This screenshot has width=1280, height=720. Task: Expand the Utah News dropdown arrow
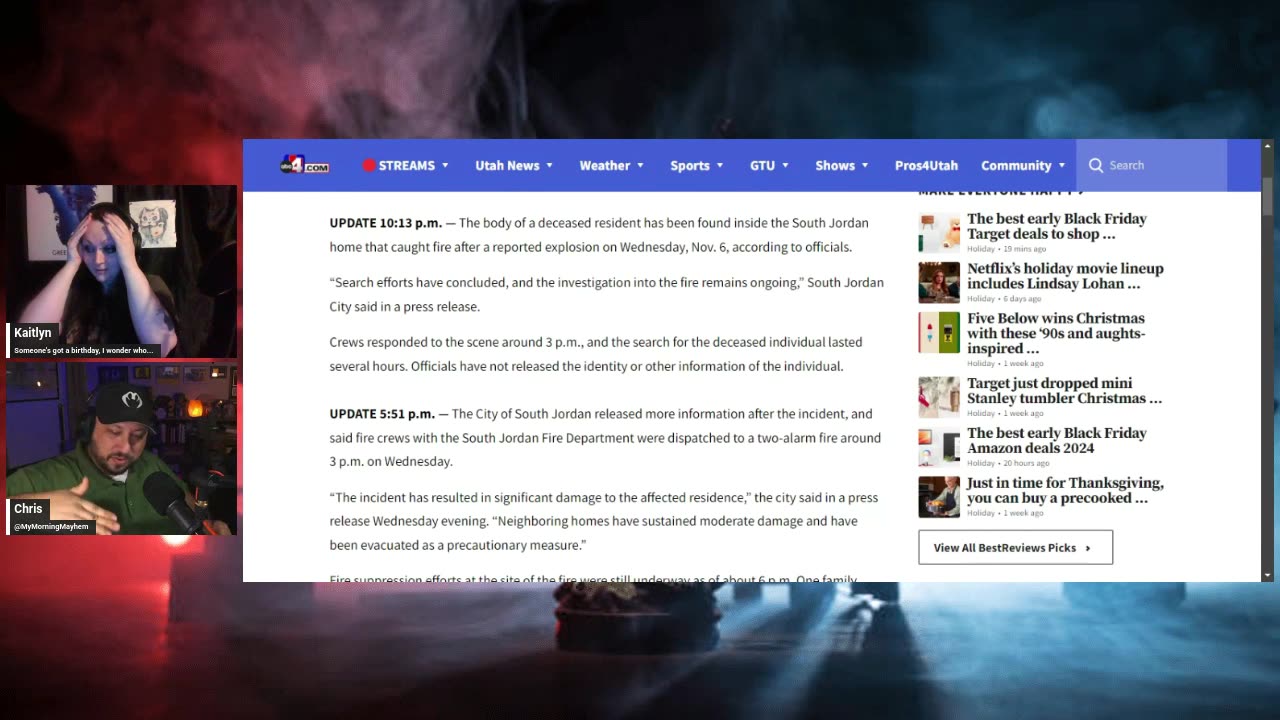(549, 166)
